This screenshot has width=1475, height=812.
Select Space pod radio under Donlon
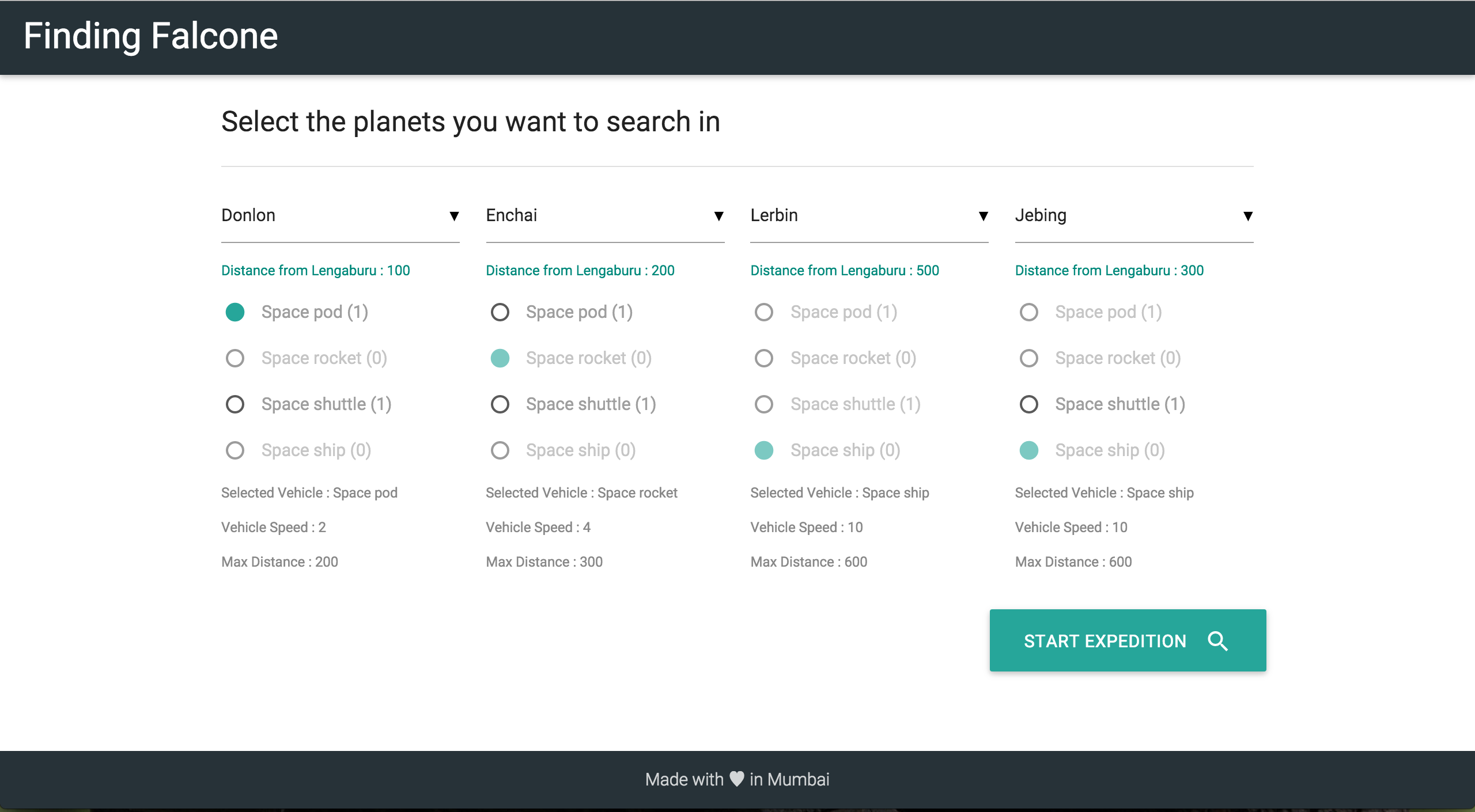pyautogui.click(x=235, y=312)
